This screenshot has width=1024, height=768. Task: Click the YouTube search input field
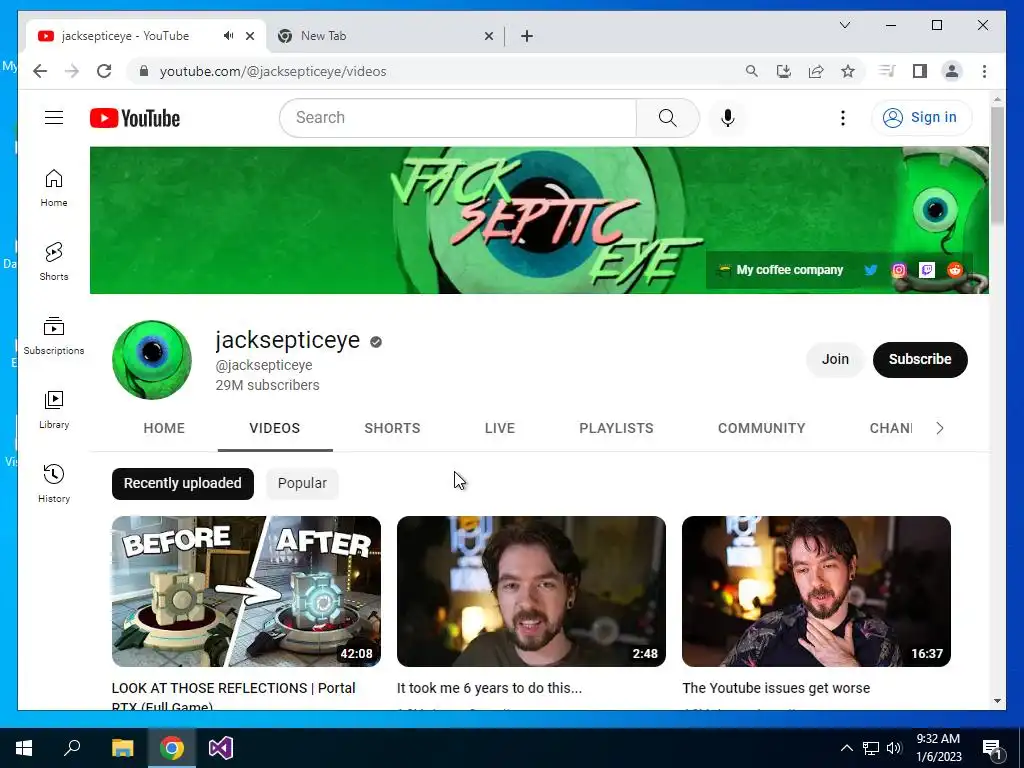pos(458,118)
